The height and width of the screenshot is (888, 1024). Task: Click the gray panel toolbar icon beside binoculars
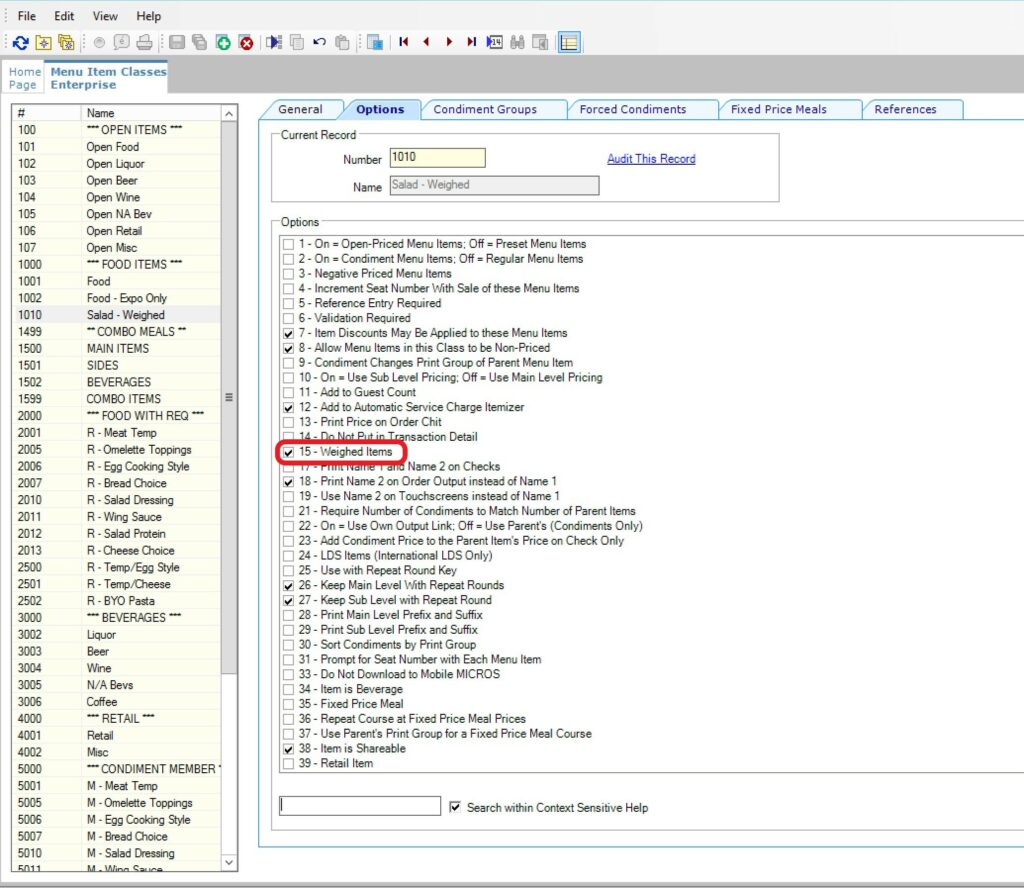540,43
